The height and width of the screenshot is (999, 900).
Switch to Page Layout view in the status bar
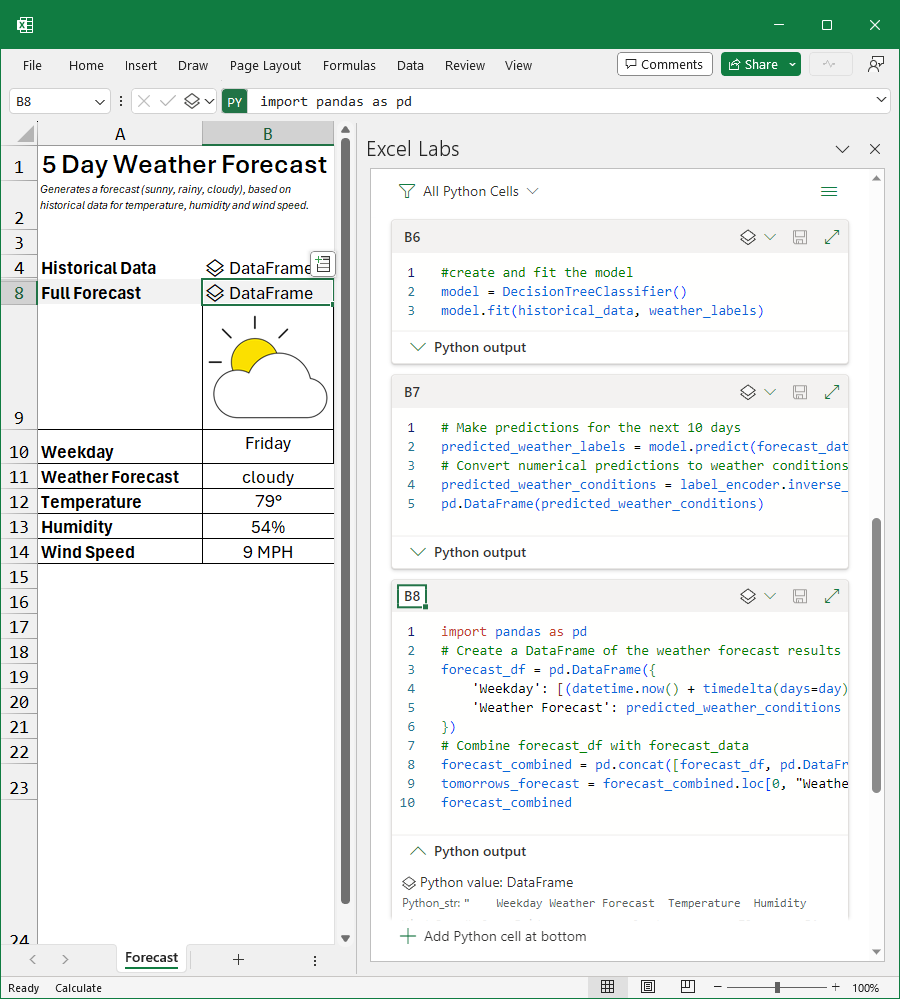click(x=648, y=986)
